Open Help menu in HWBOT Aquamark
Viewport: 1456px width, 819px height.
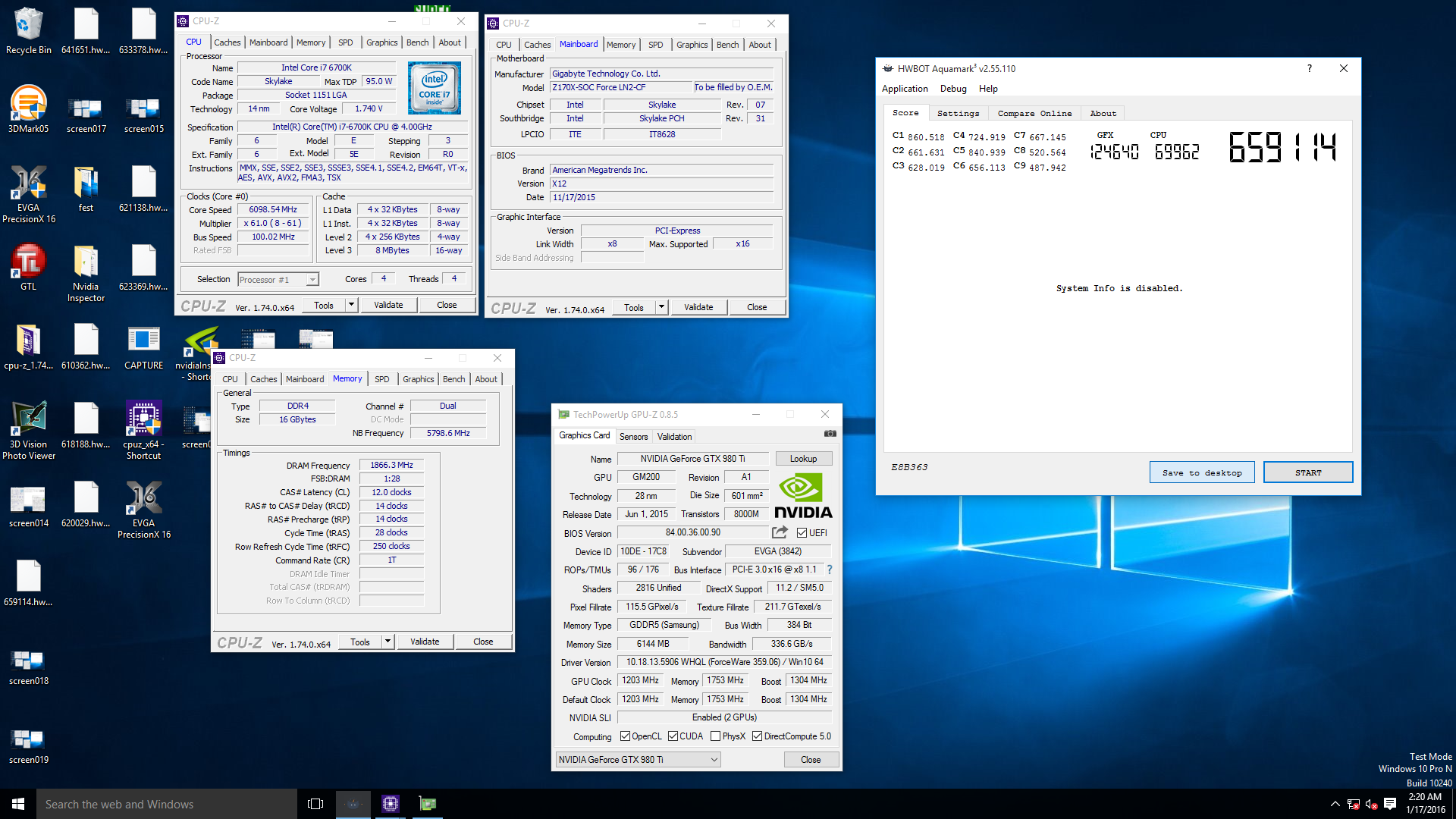(988, 89)
